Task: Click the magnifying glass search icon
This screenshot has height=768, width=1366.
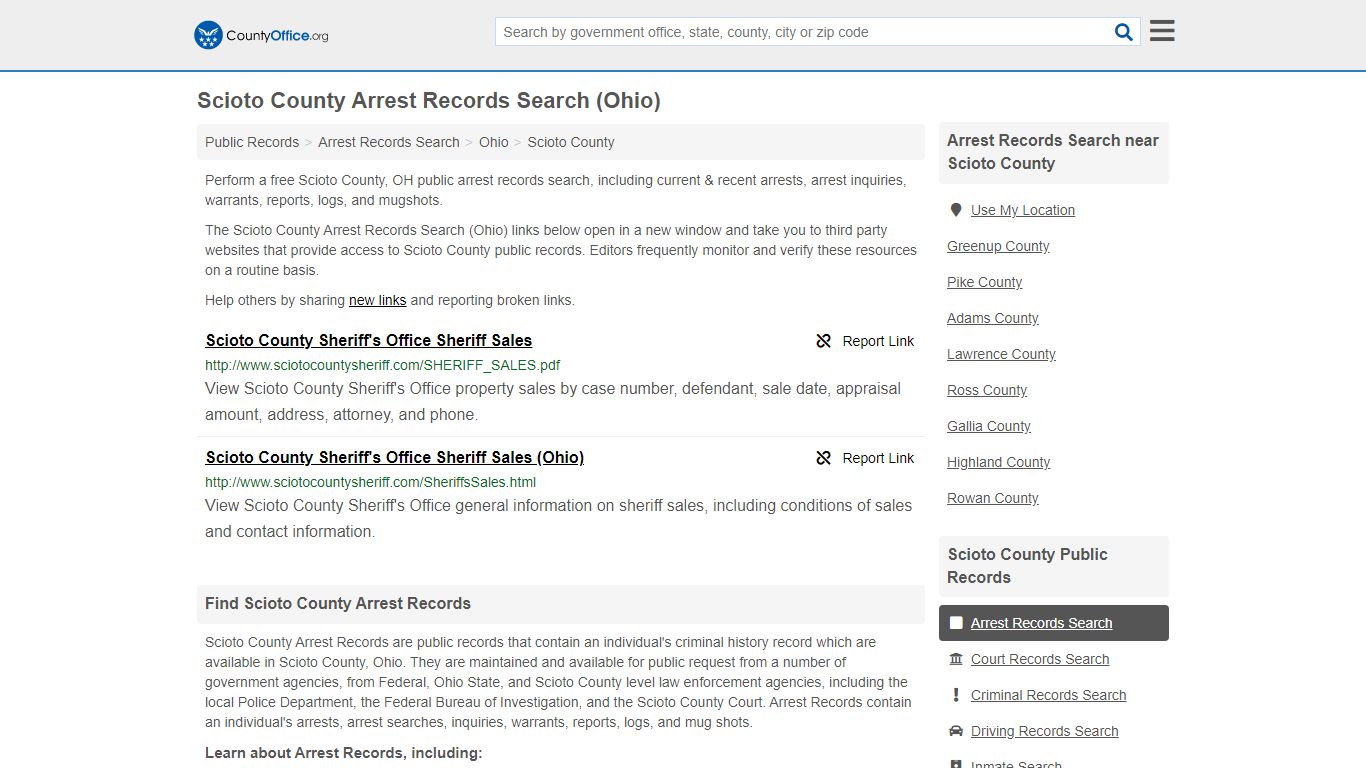Action: point(1124,32)
